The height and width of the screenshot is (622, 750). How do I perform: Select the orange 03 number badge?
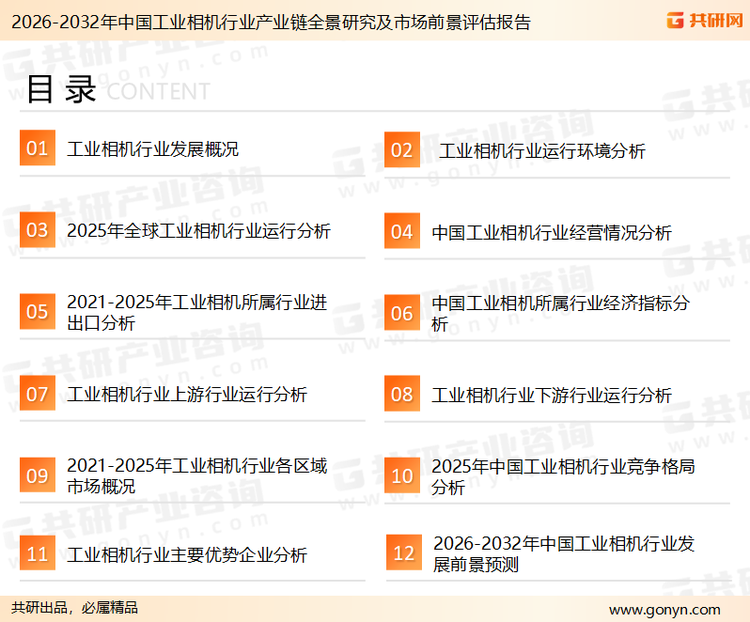coord(37,231)
